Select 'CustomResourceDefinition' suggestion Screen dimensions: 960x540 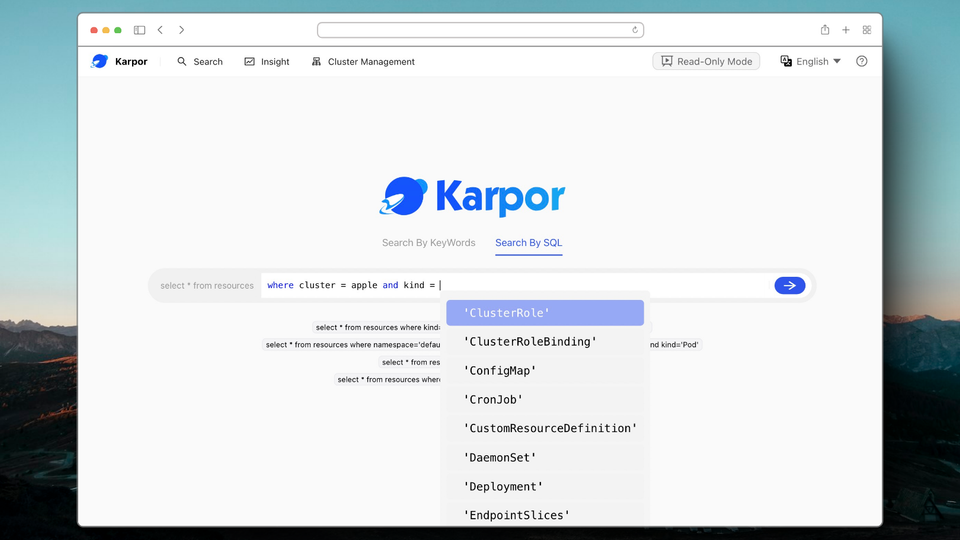[545, 428]
